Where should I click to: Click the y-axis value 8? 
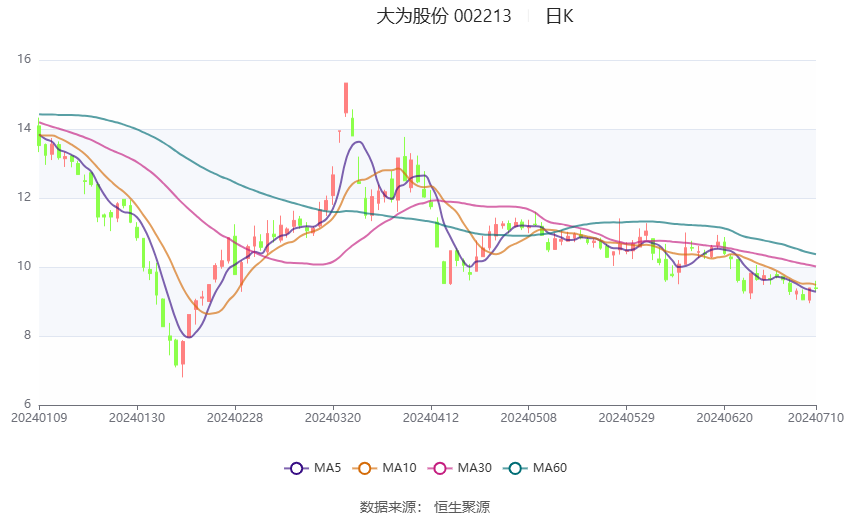(27, 335)
